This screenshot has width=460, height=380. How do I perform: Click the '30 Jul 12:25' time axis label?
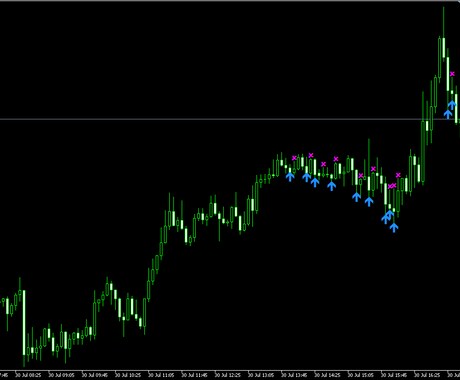coord(228,375)
